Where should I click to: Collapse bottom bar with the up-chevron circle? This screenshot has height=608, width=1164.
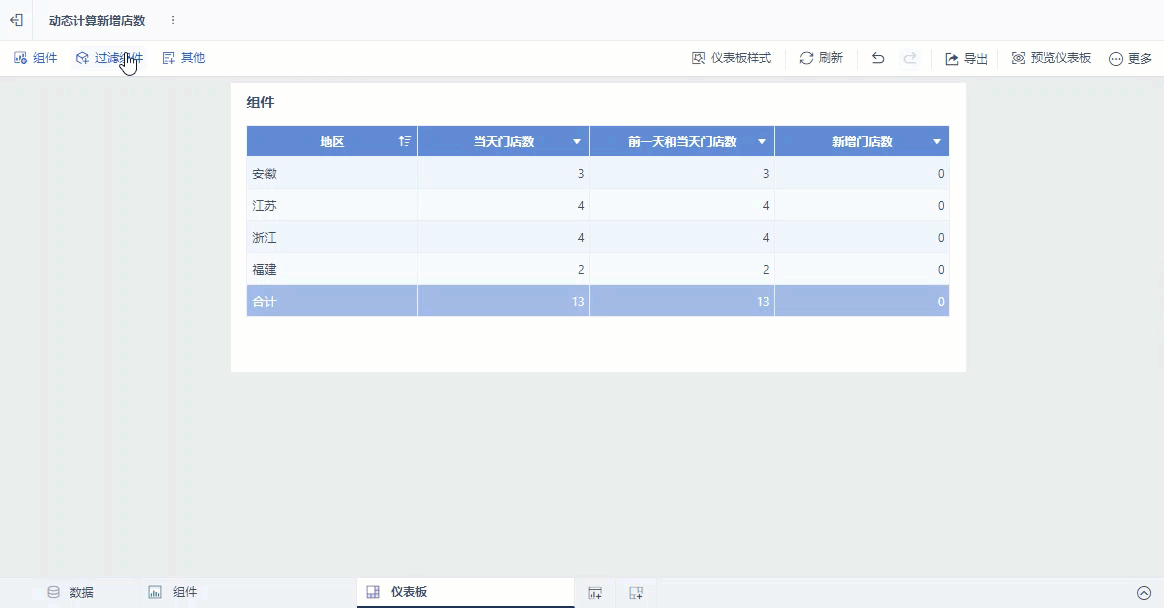coord(1144,592)
